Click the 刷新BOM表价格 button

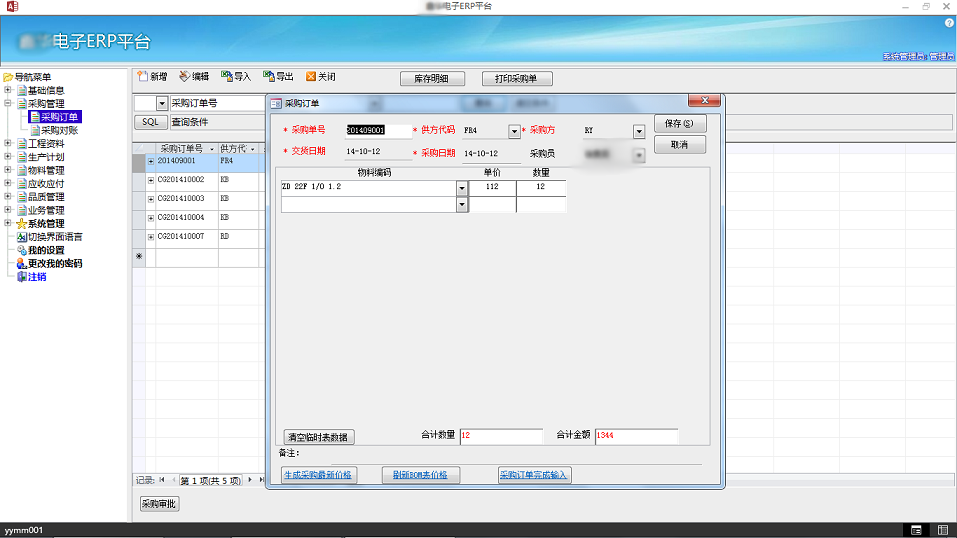pyautogui.click(x=421, y=475)
